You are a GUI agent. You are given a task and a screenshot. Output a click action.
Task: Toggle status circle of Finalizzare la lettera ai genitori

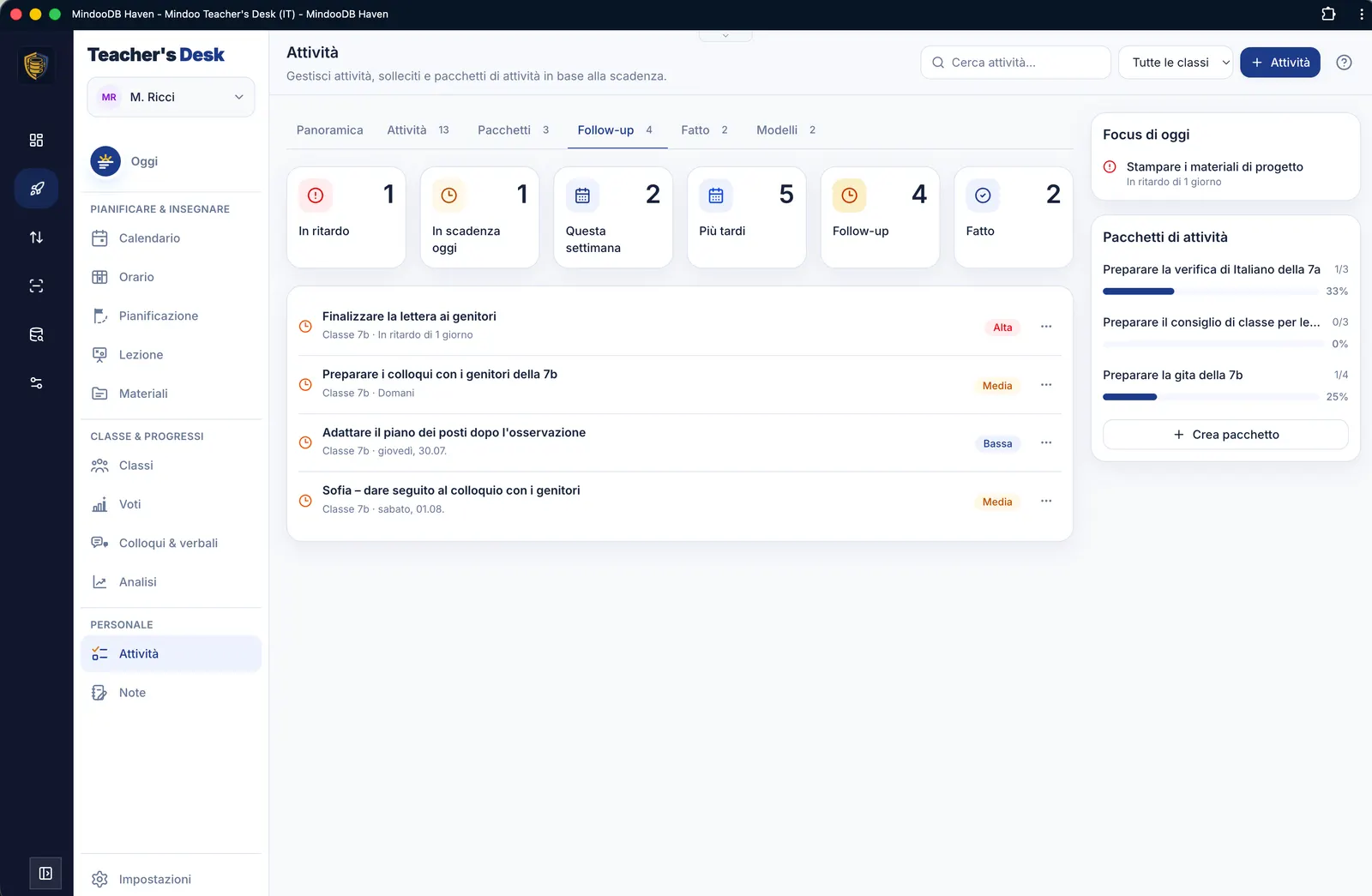[305, 327]
